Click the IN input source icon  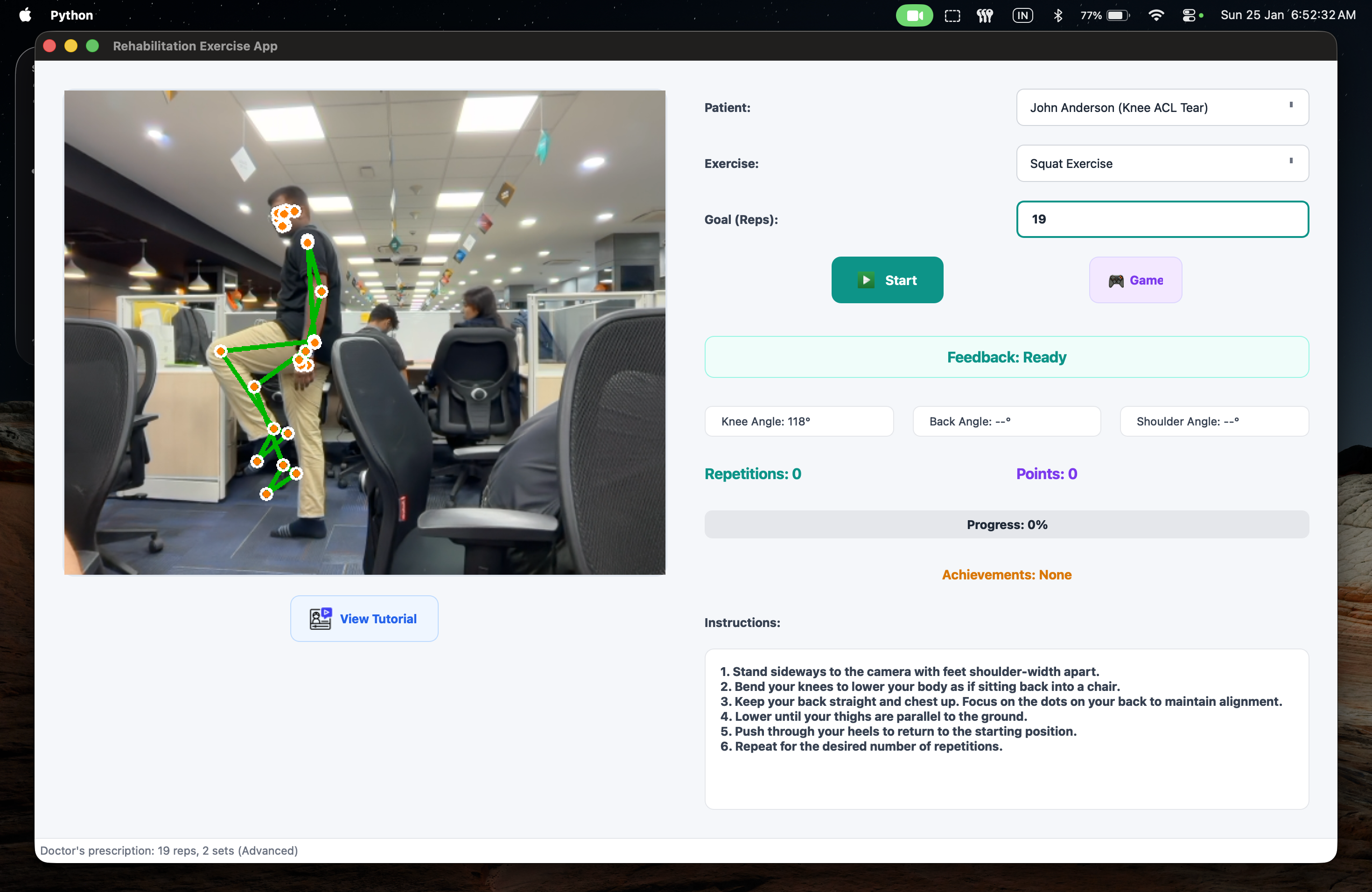coord(1022,15)
